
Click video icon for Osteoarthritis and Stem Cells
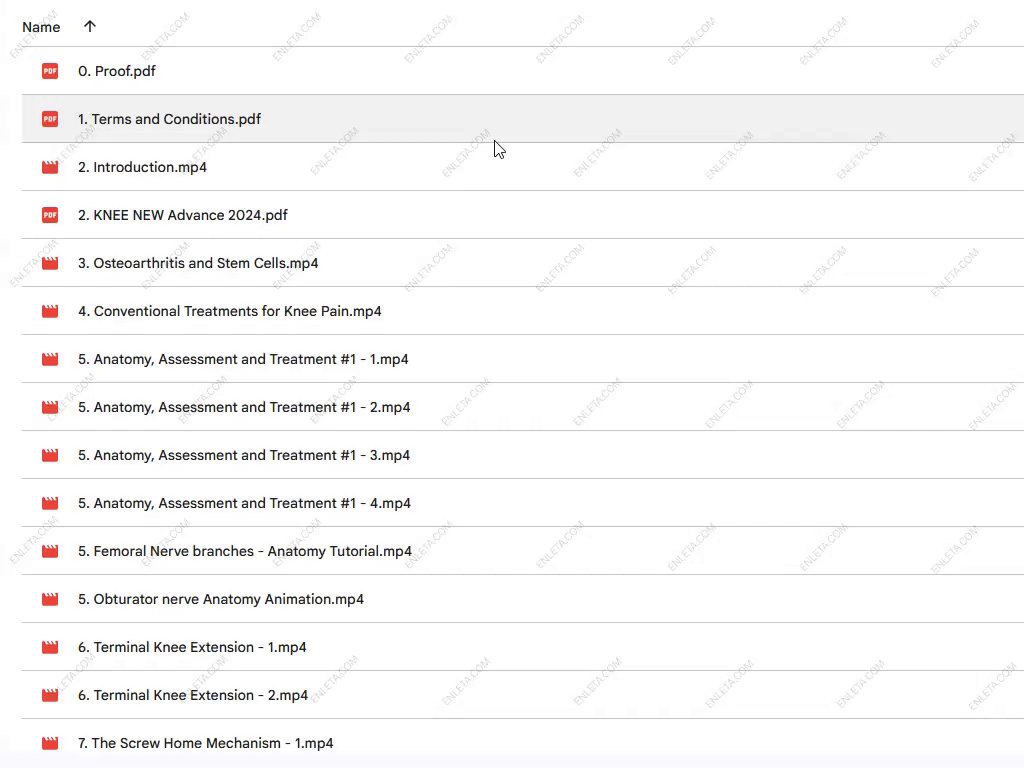pos(50,263)
